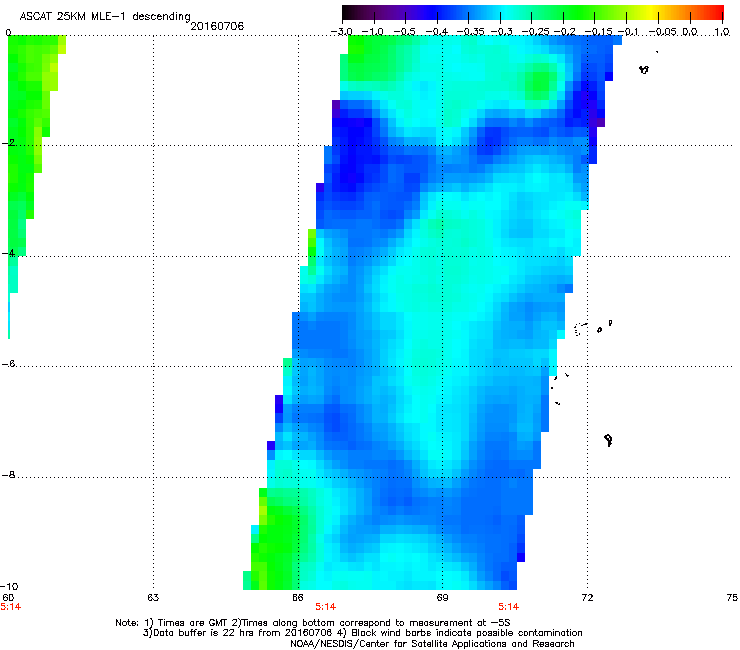Click the latitude axis label "-2"

[8, 143]
